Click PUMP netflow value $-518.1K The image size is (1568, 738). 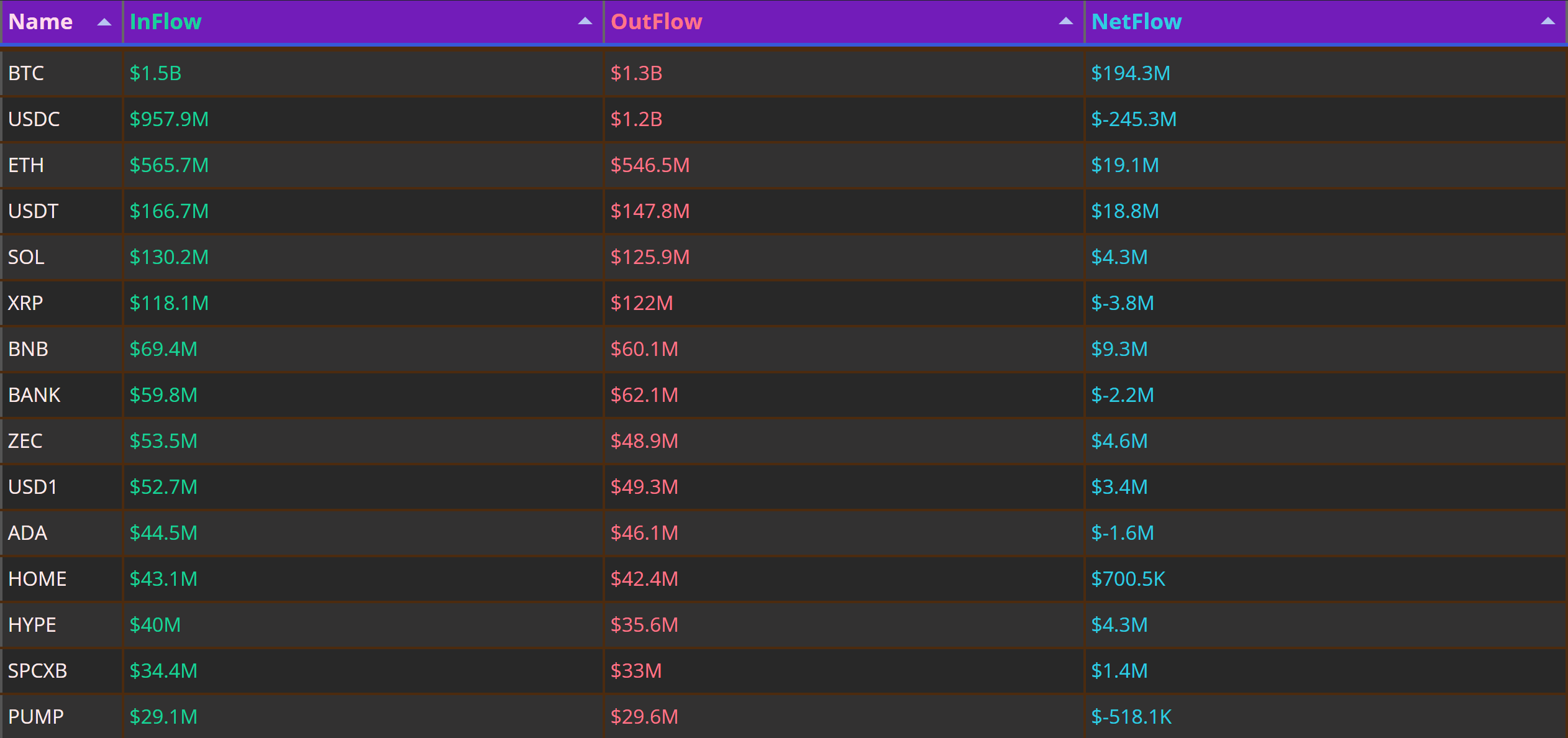1131,717
